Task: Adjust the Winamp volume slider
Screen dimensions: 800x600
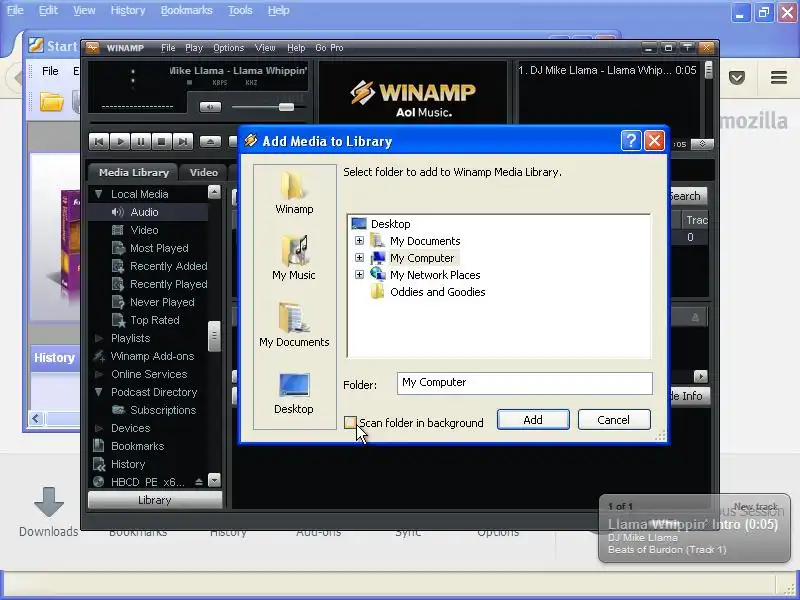Action: tap(286, 107)
